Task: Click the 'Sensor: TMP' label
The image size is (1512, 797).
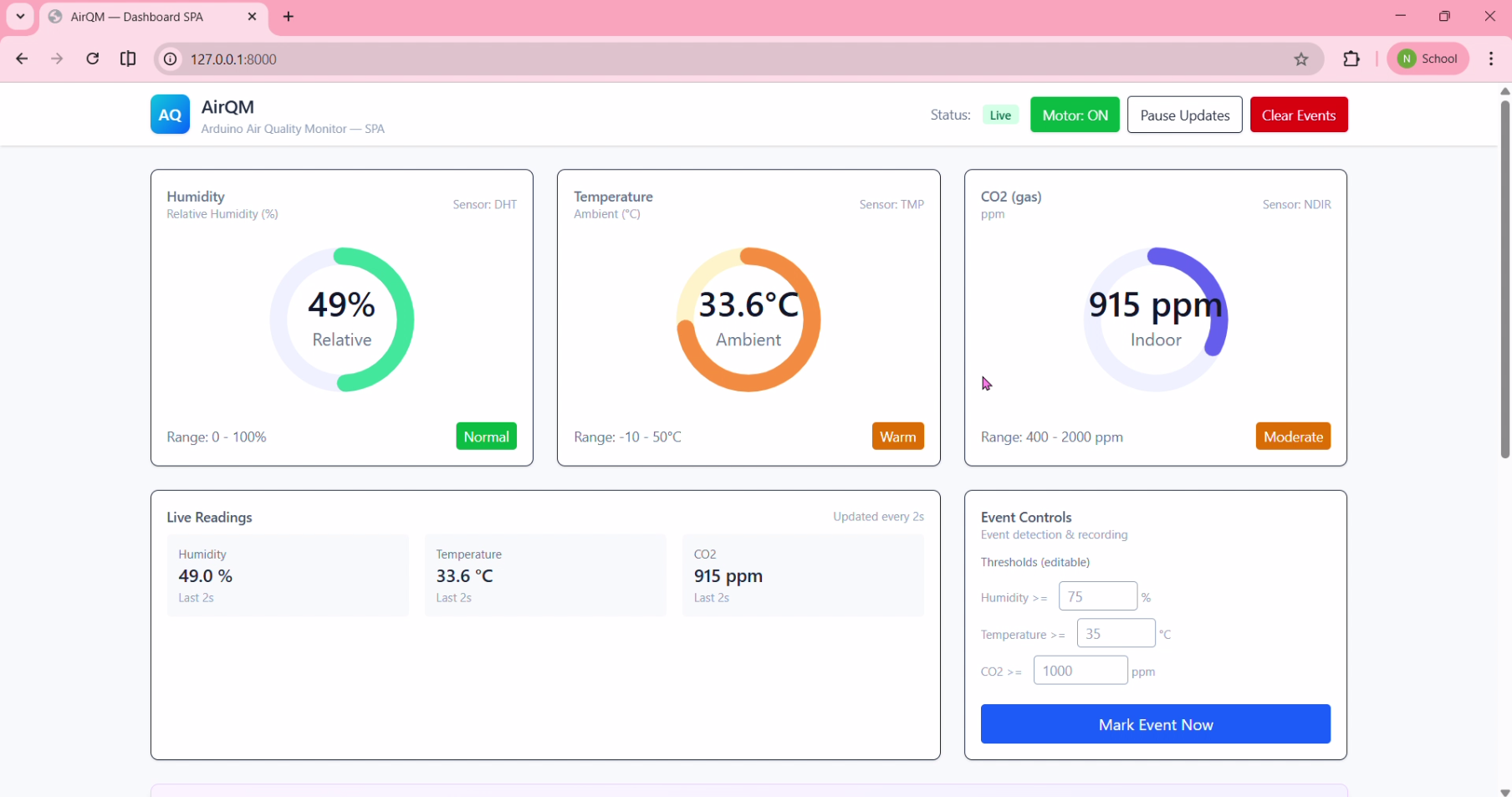Action: click(x=891, y=204)
